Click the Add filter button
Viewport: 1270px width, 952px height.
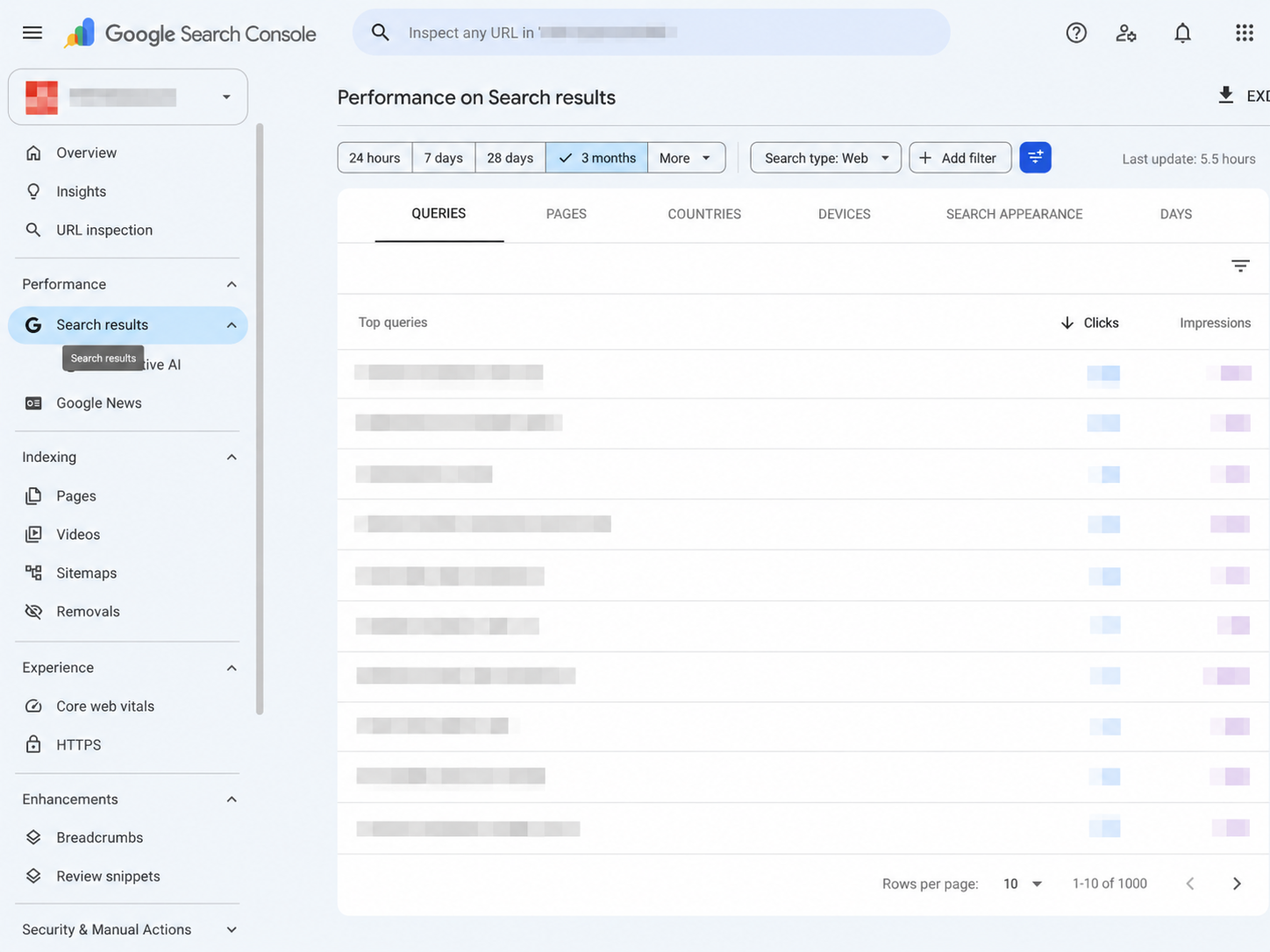pos(960,158)
